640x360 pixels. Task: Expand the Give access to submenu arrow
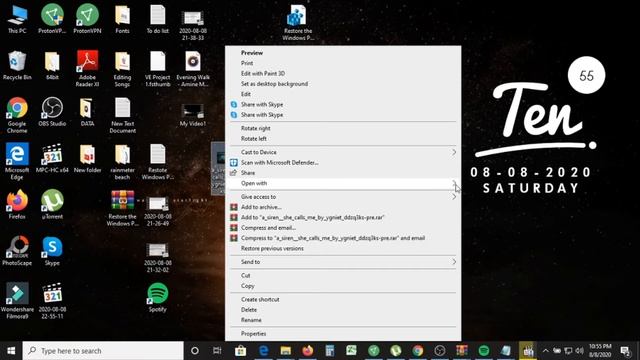454,197
